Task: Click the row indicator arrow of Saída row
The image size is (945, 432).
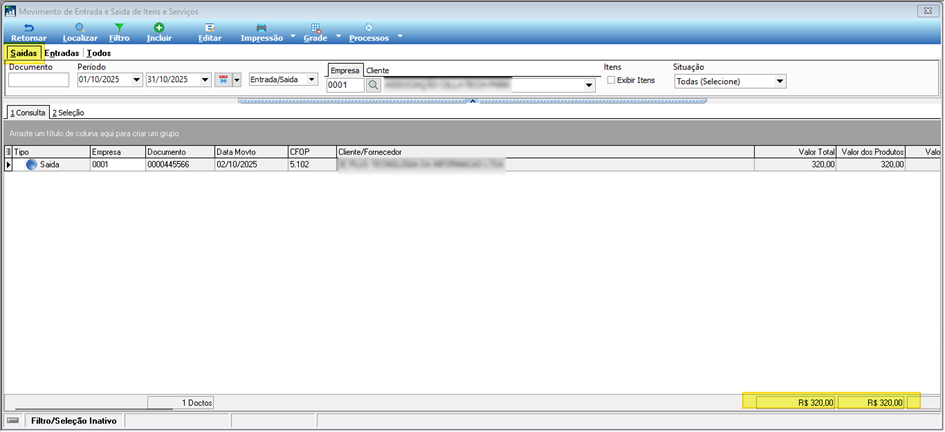Action: 8,164
